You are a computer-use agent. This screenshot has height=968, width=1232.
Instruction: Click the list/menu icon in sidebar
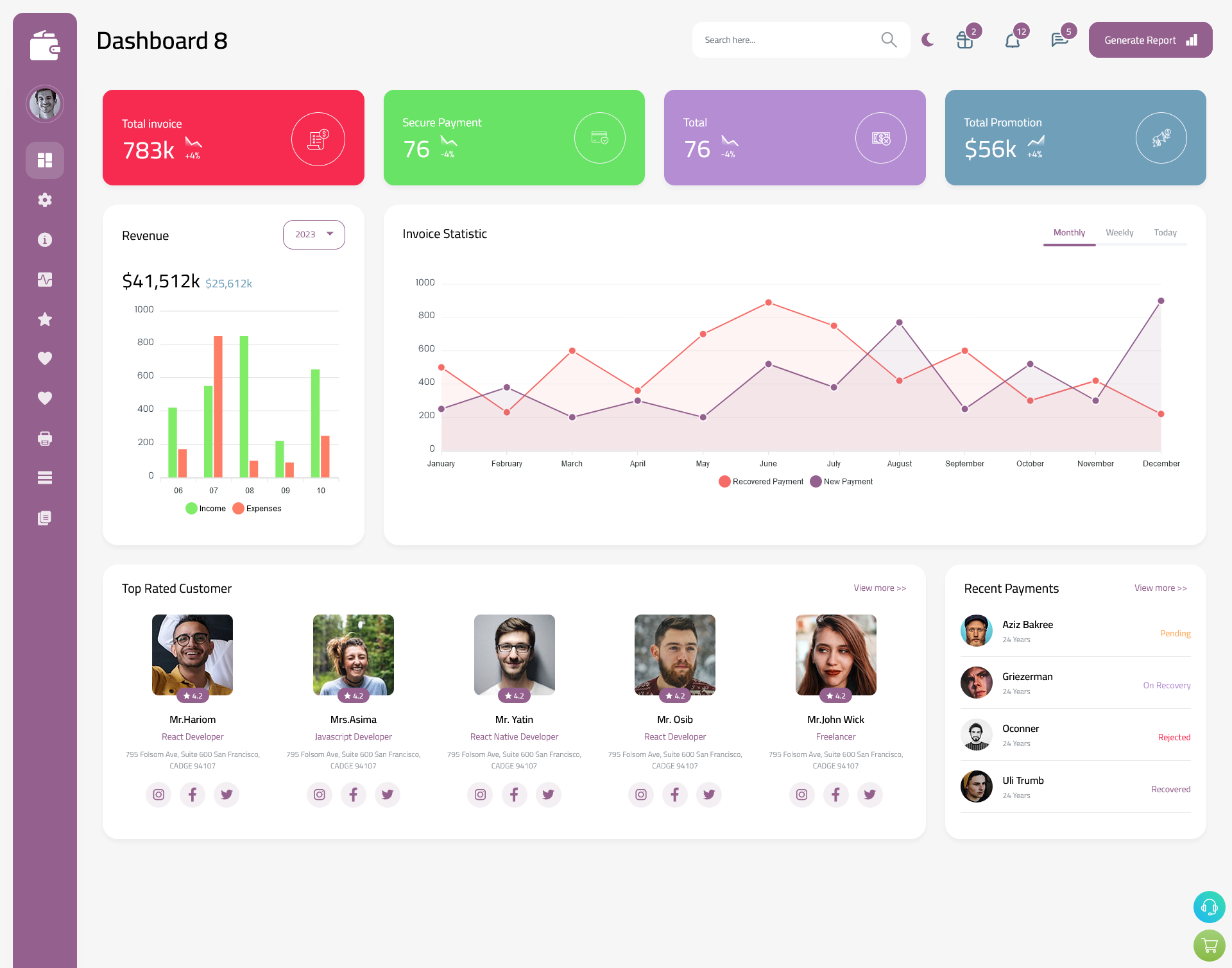44,477
